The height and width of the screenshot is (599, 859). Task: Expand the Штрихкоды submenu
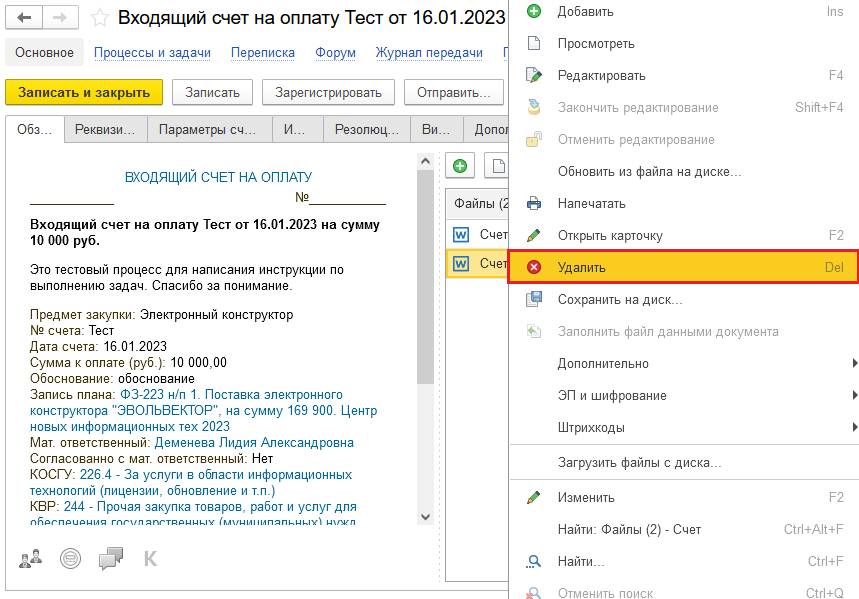[591, 427]
